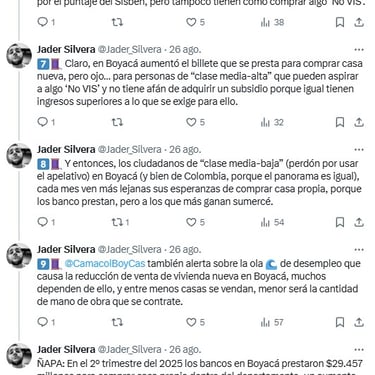Reply to tweet 7 about Boyacá billete
Image resolution: width=375 pixels, height=375 pixels.
click(46, 122)
